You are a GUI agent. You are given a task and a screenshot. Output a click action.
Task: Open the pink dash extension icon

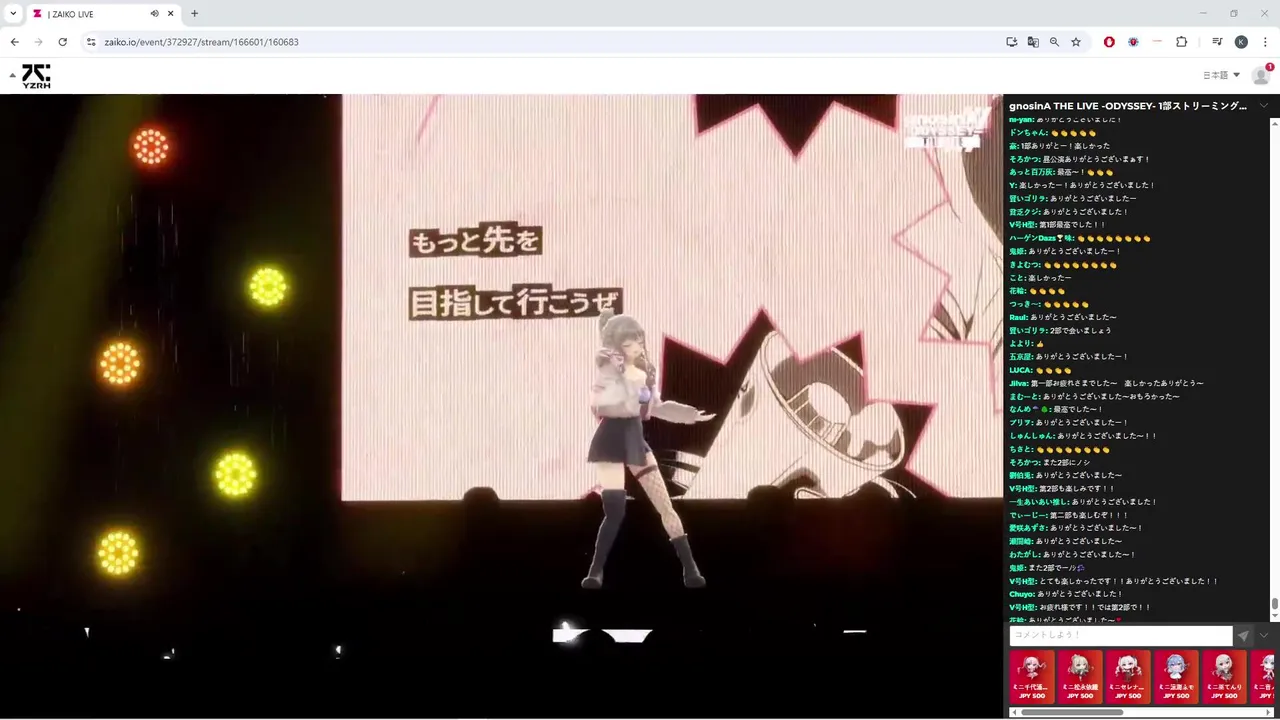(x=1157, y=42)
